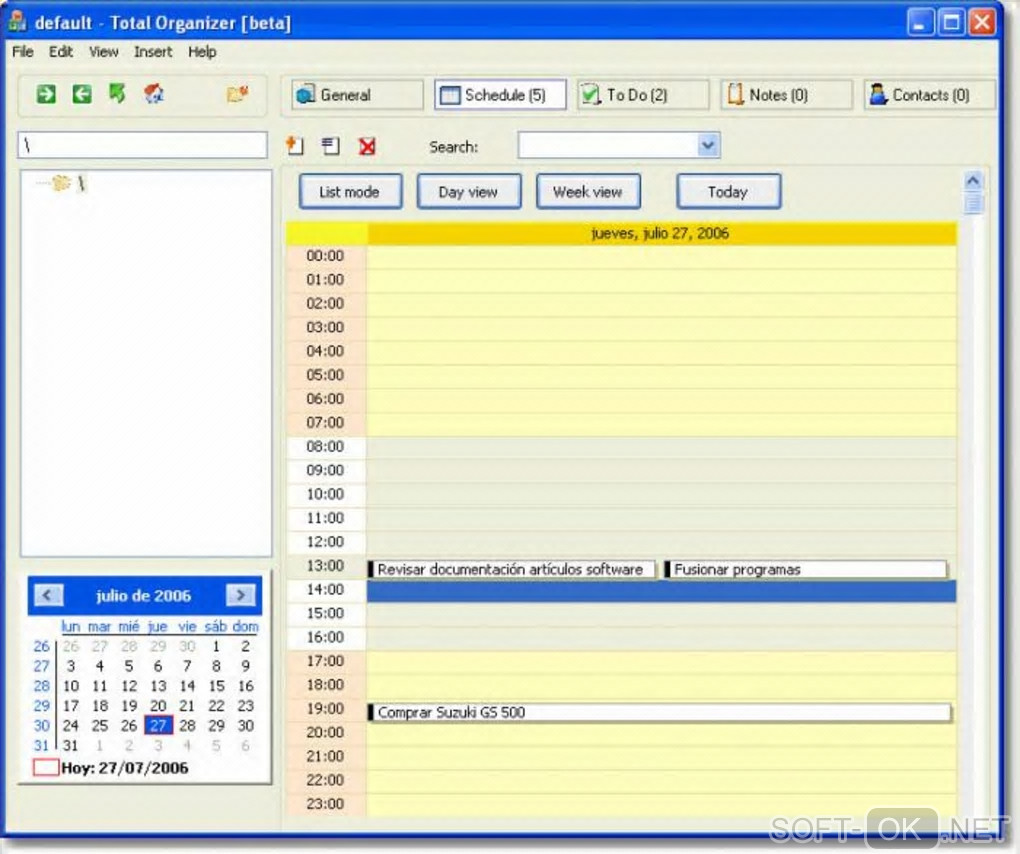
Task: Click the red delete entry icon
Action: 367,146
